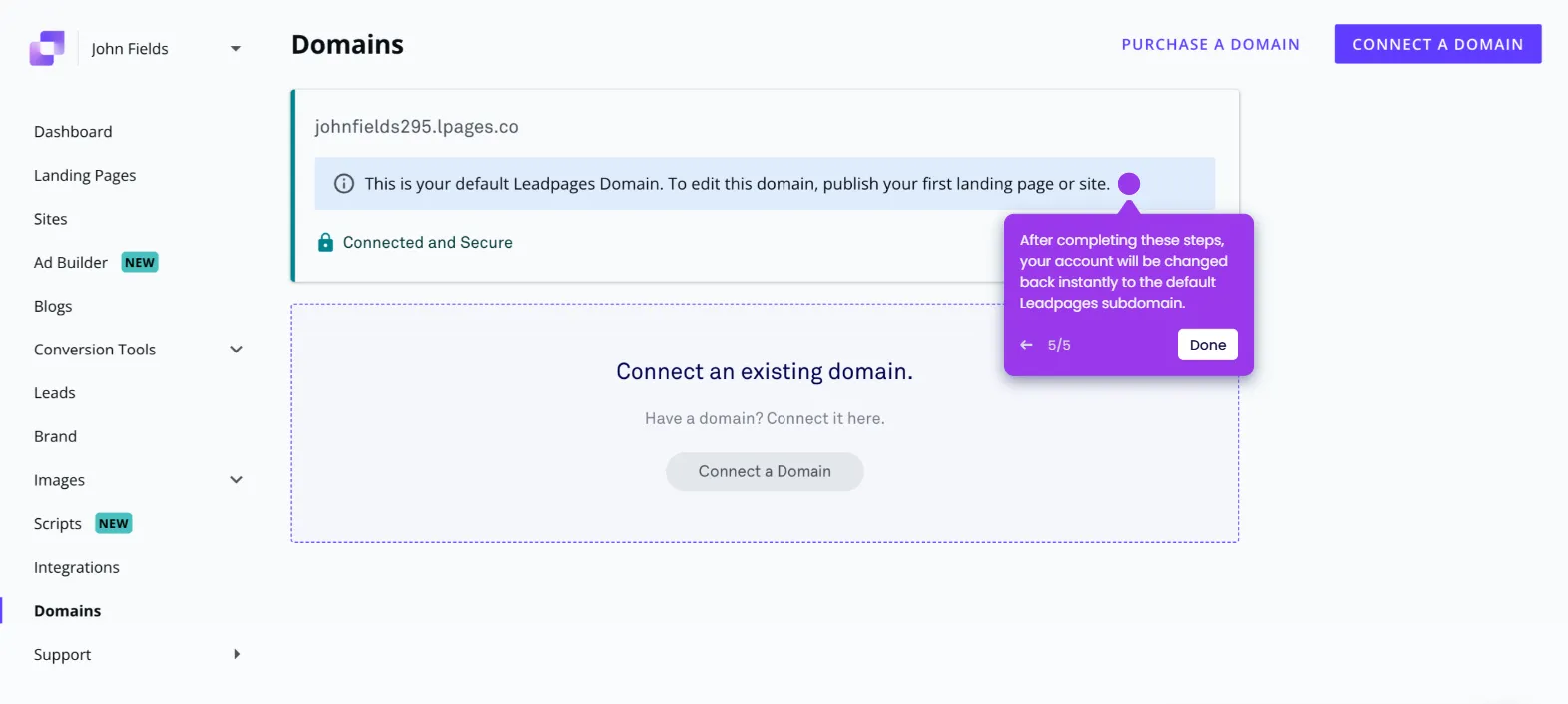The image size is (1568, 704).
Task: Open Sites in the sidebar
Action: click(x=50, y=219)
